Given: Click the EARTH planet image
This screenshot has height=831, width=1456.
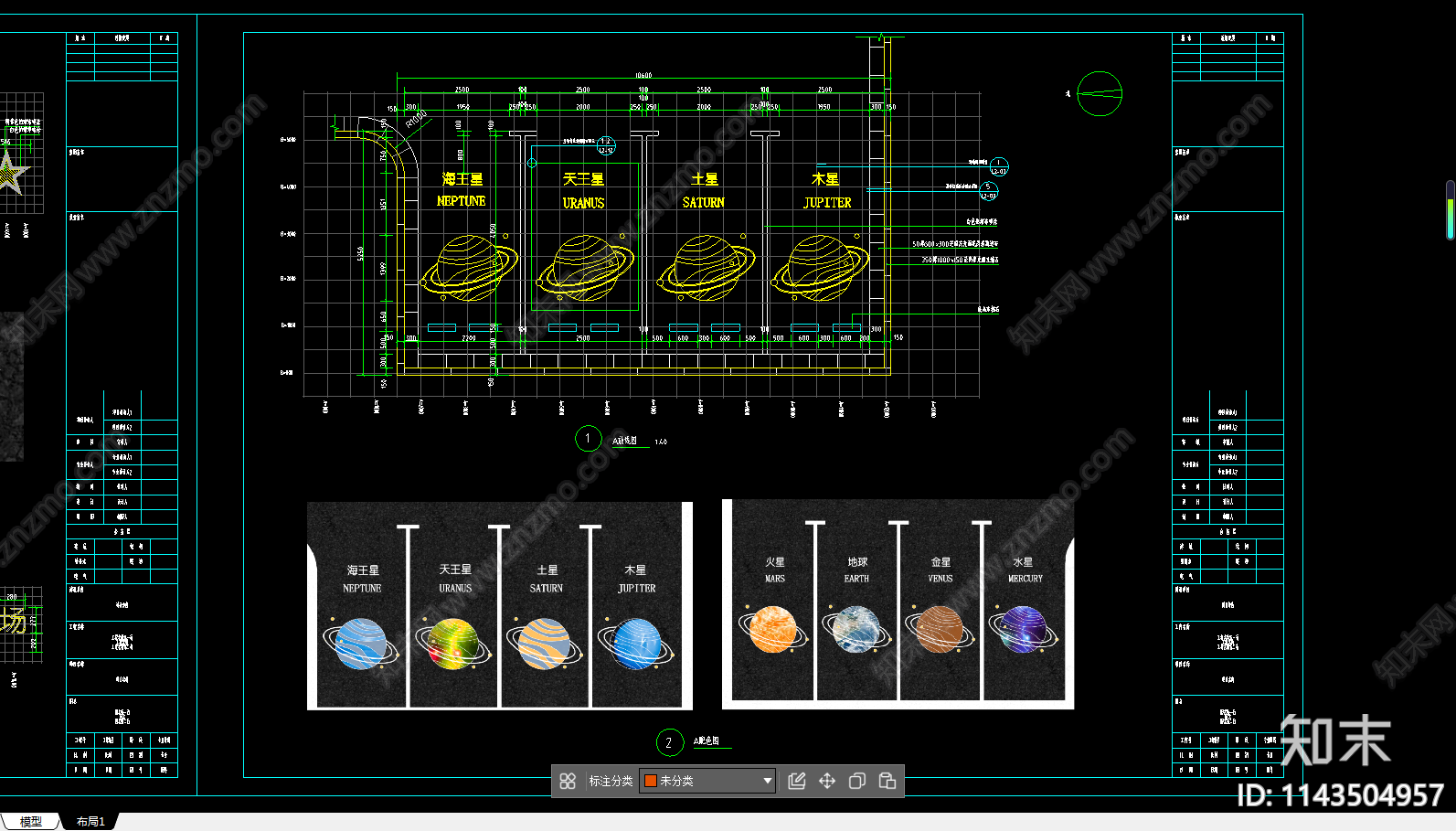Looking at the screenshot, I should (x=856, y=629).
